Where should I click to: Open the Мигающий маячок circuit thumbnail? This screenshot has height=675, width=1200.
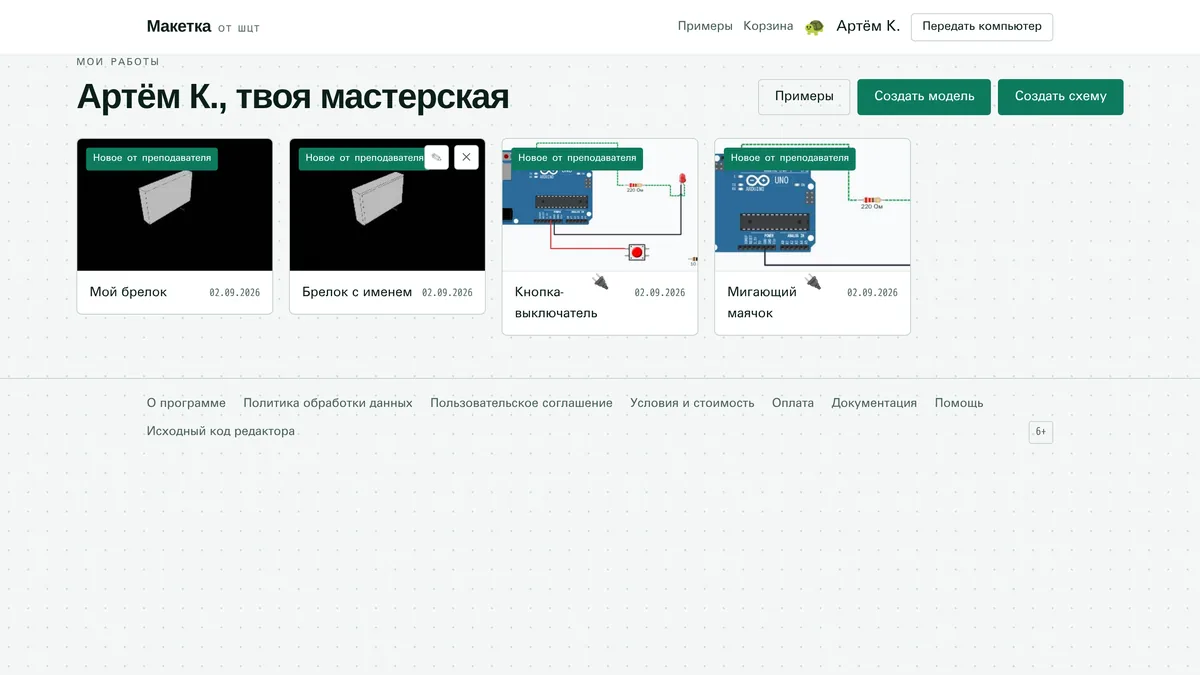tap(813, 205)
